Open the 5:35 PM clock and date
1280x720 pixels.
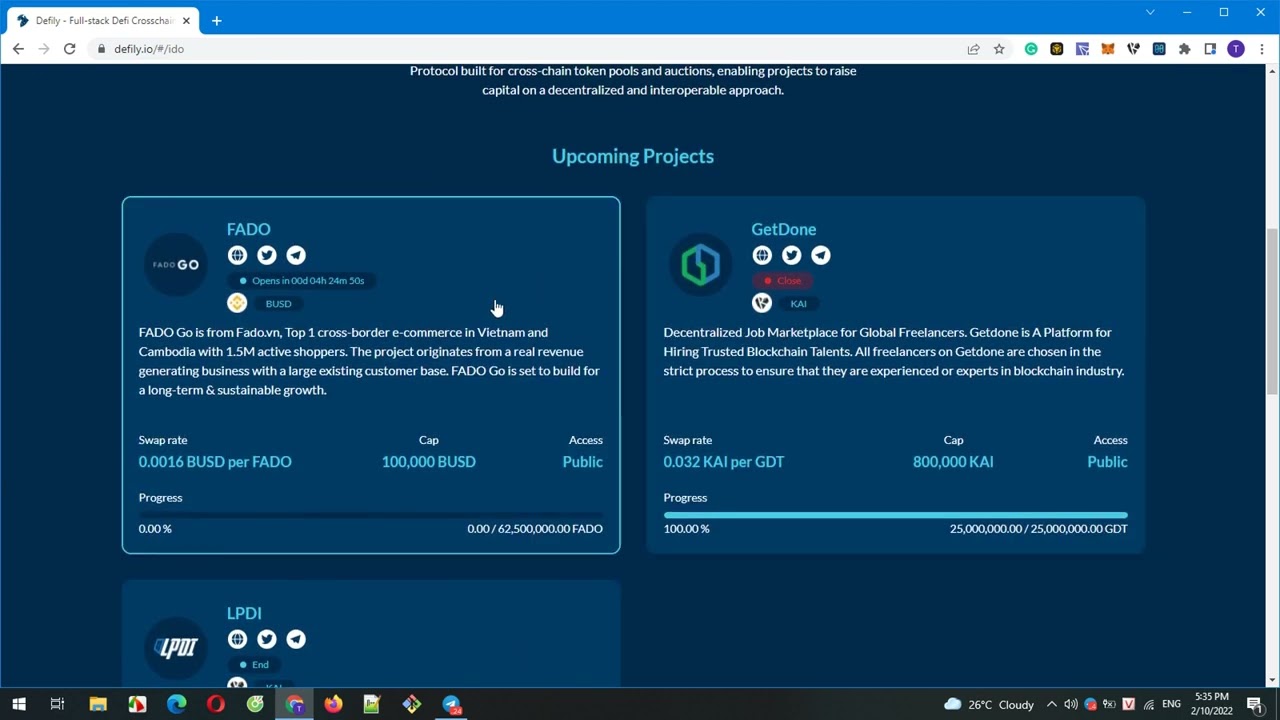pos(1212,704)
